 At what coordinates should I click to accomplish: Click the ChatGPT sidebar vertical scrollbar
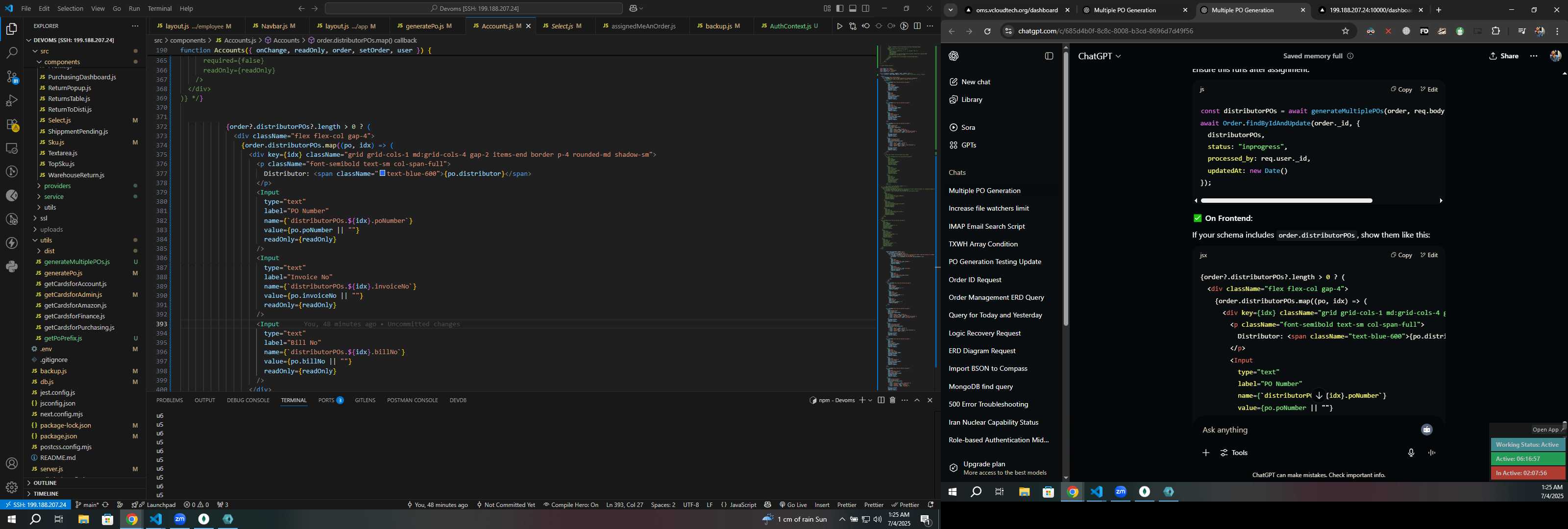click(1066, 189)
